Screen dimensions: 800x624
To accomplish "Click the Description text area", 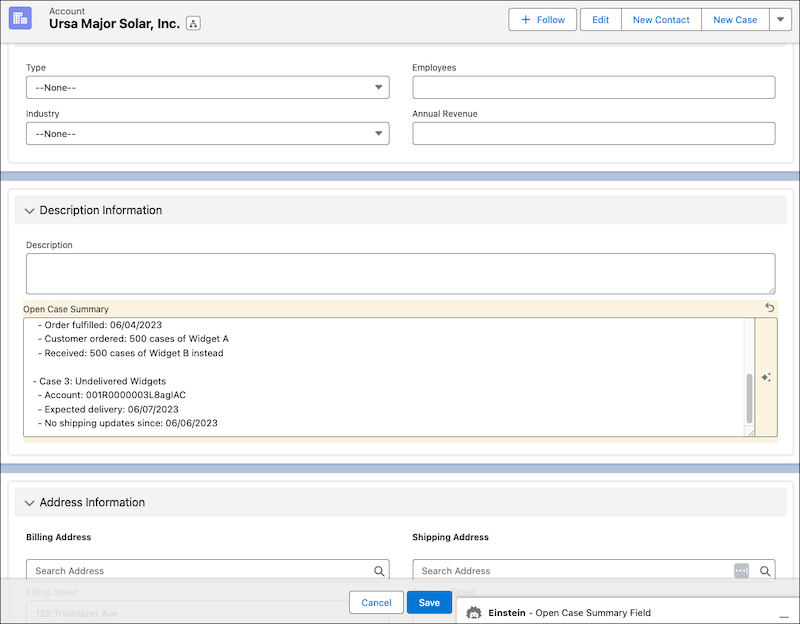I will pos(401,273).
